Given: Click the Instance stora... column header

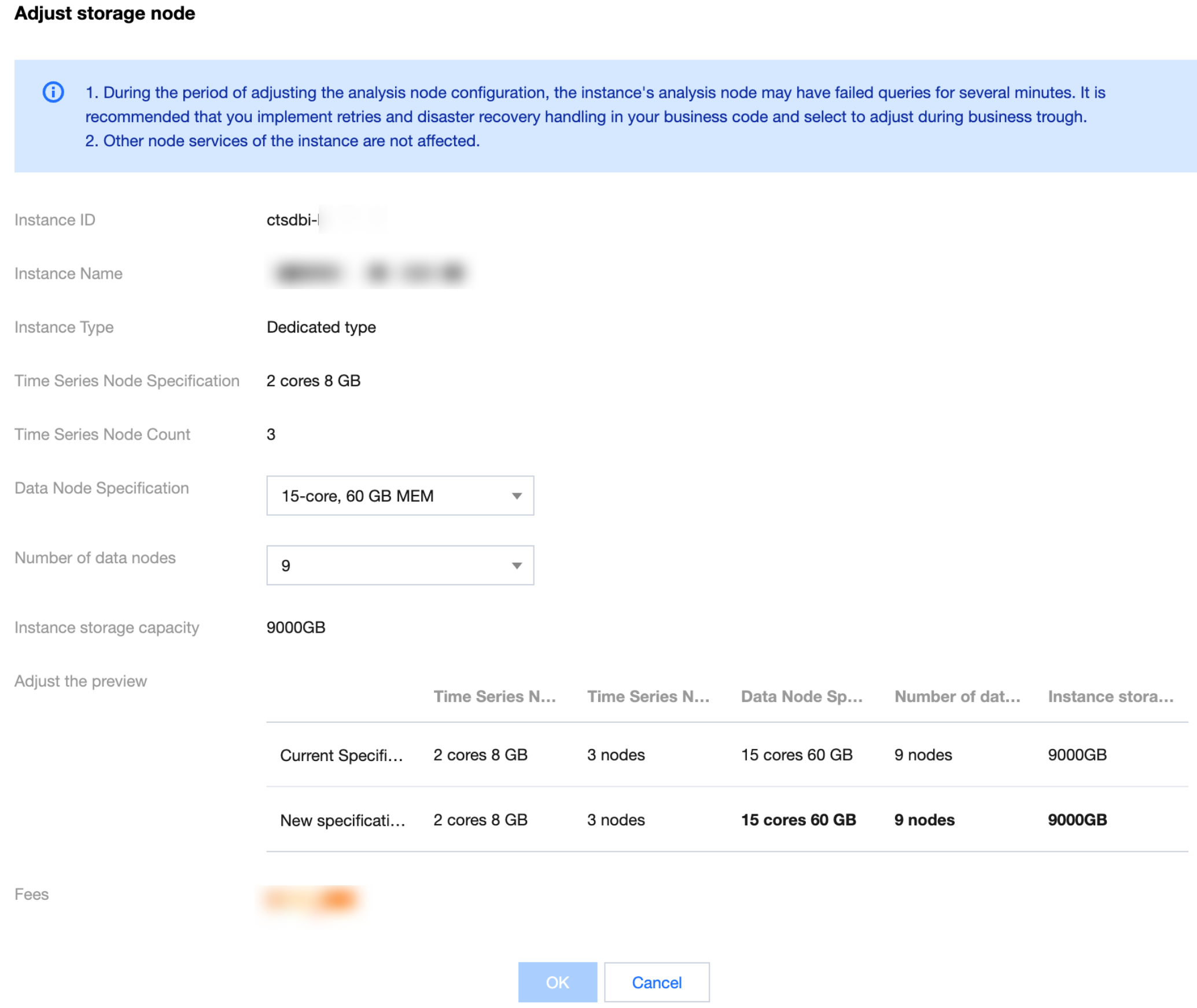Looking at the screenshot, I should [x=1110, y=696].
